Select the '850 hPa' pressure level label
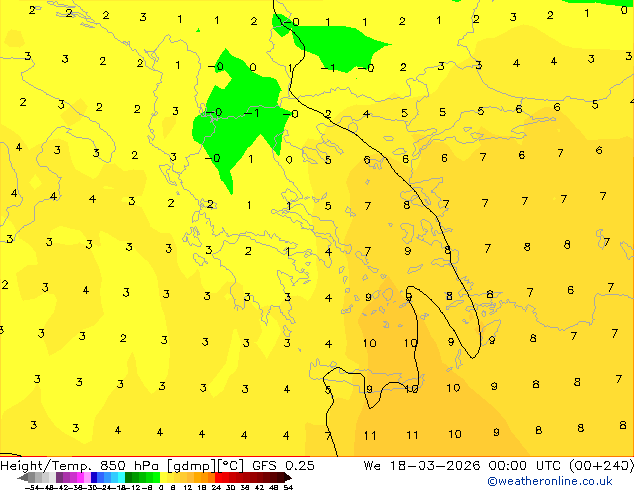The height and width of the screenshot is (490, 634). pos(129,466)
